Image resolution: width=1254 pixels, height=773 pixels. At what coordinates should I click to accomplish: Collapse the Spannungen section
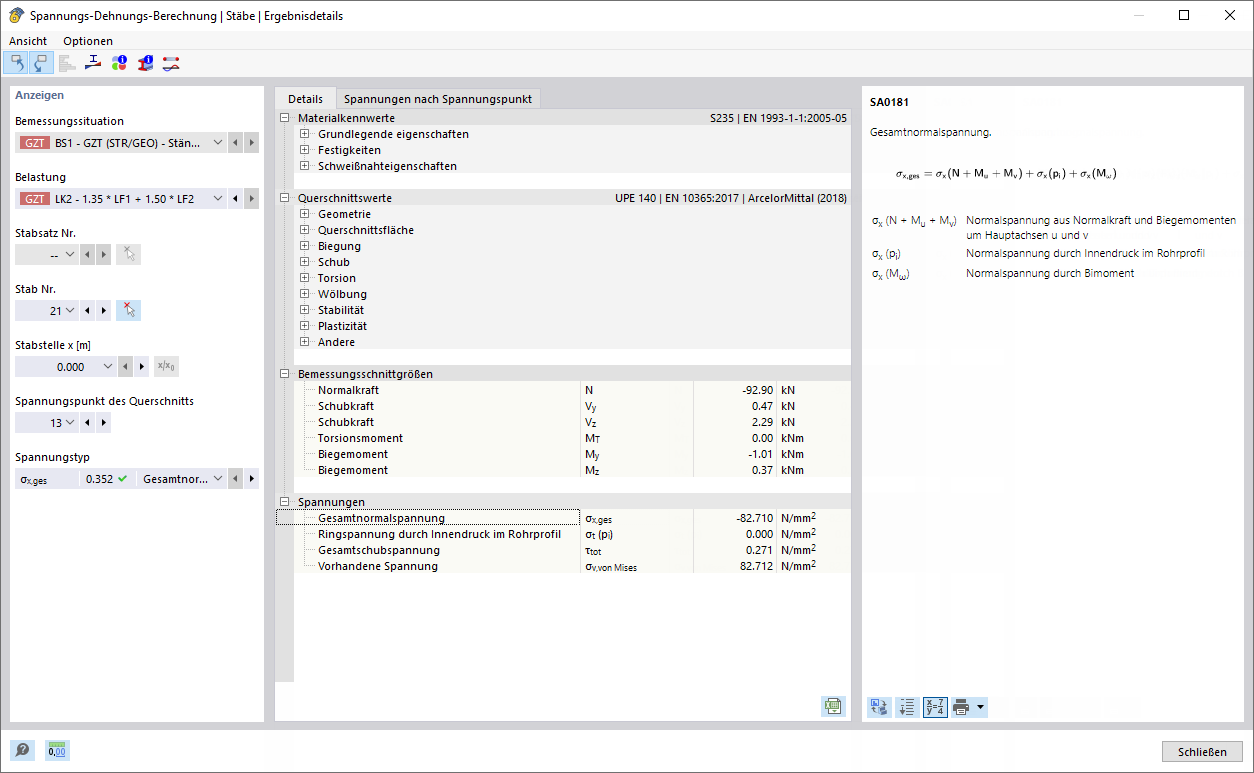[285, 502]
